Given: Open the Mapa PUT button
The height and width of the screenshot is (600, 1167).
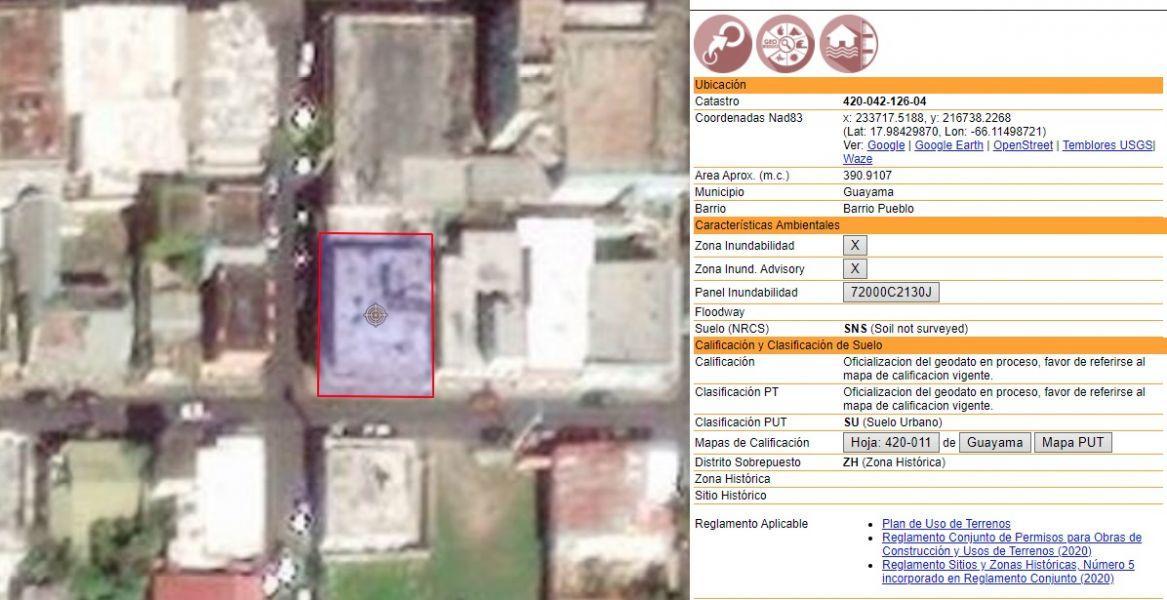Looking at the screenshot, I should tap(1072, 442).
